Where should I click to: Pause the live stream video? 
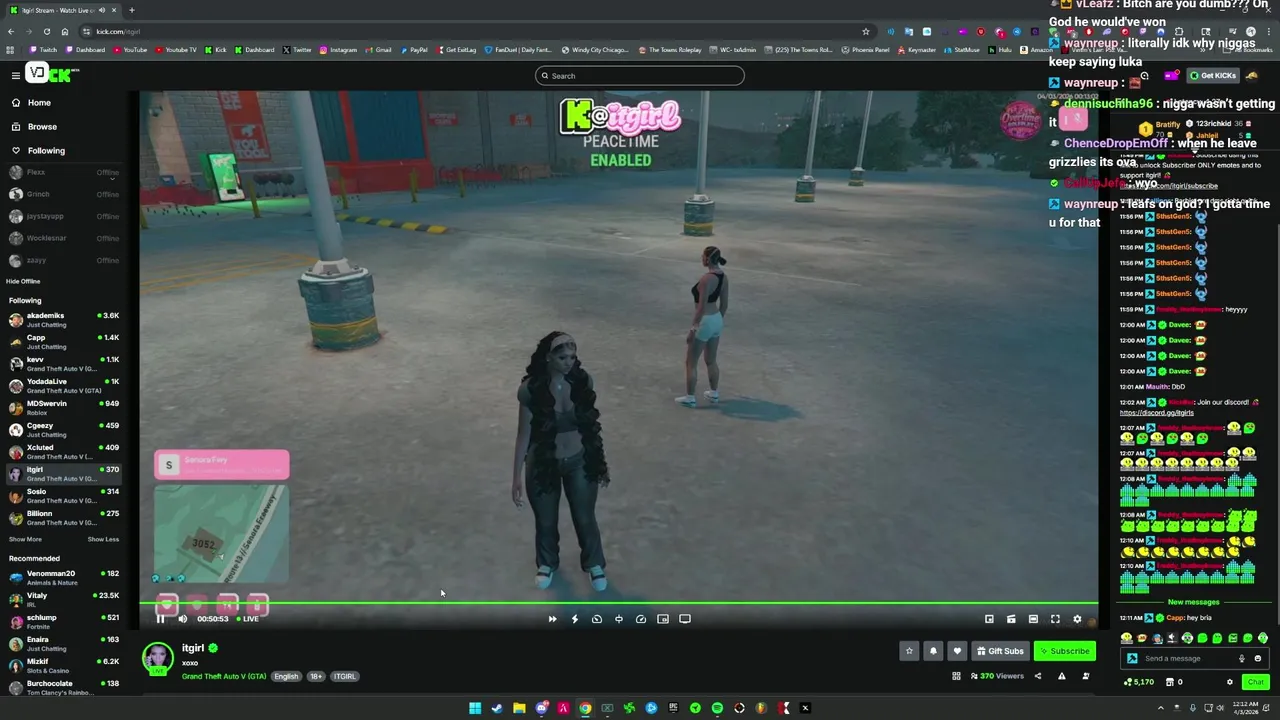[x=160, y=619]
